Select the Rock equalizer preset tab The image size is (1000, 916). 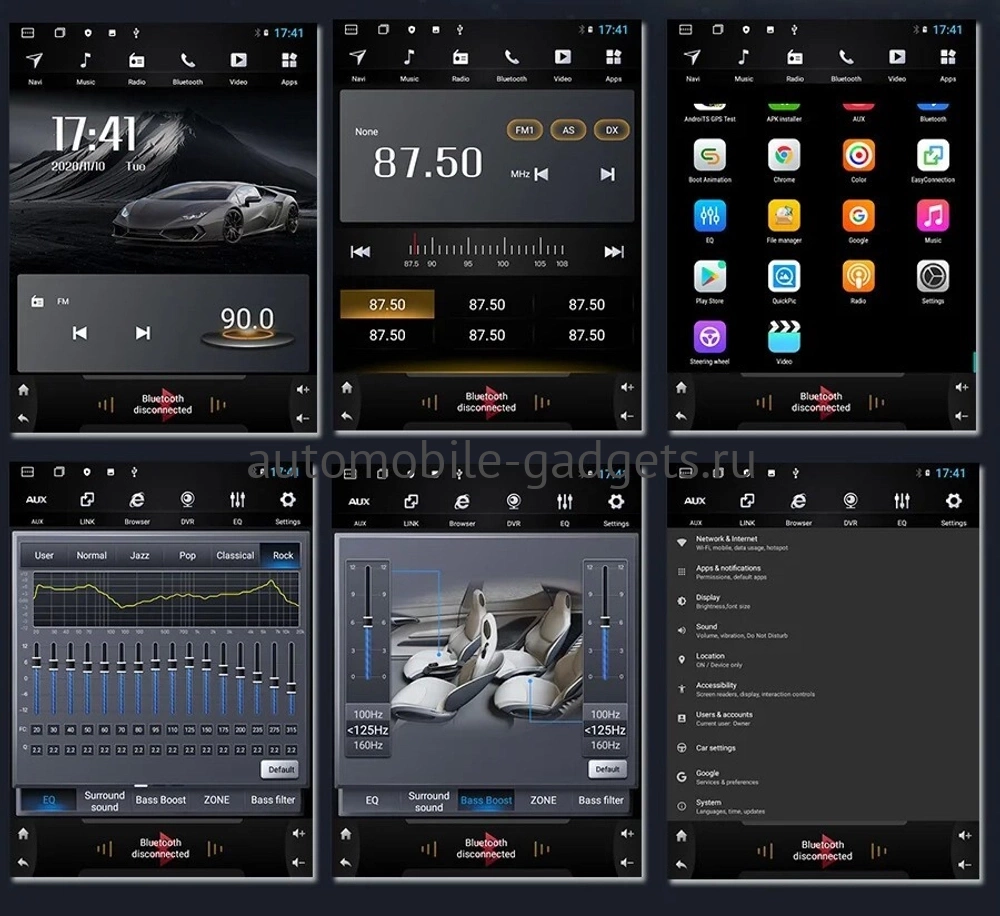(283, 555)
